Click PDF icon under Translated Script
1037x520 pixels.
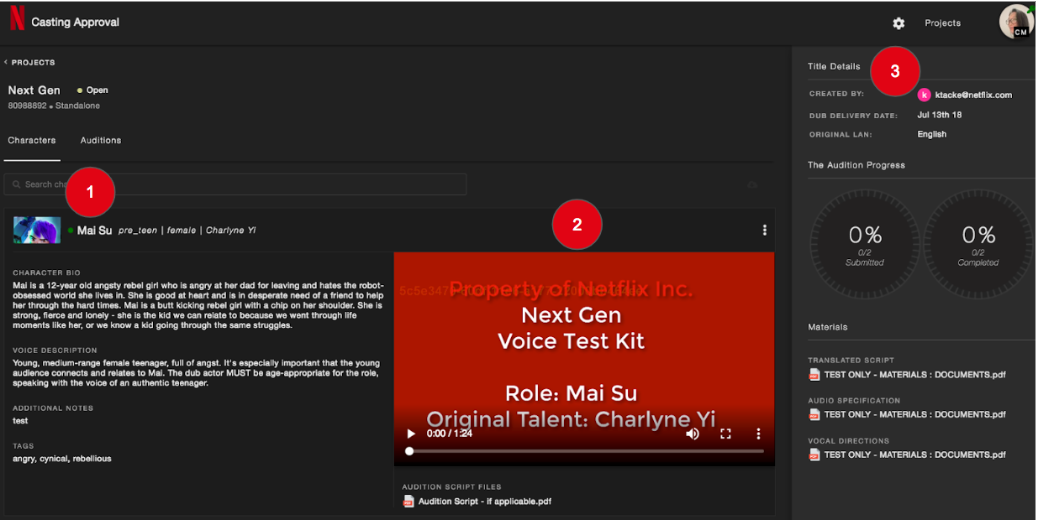[x=814, y=374]
